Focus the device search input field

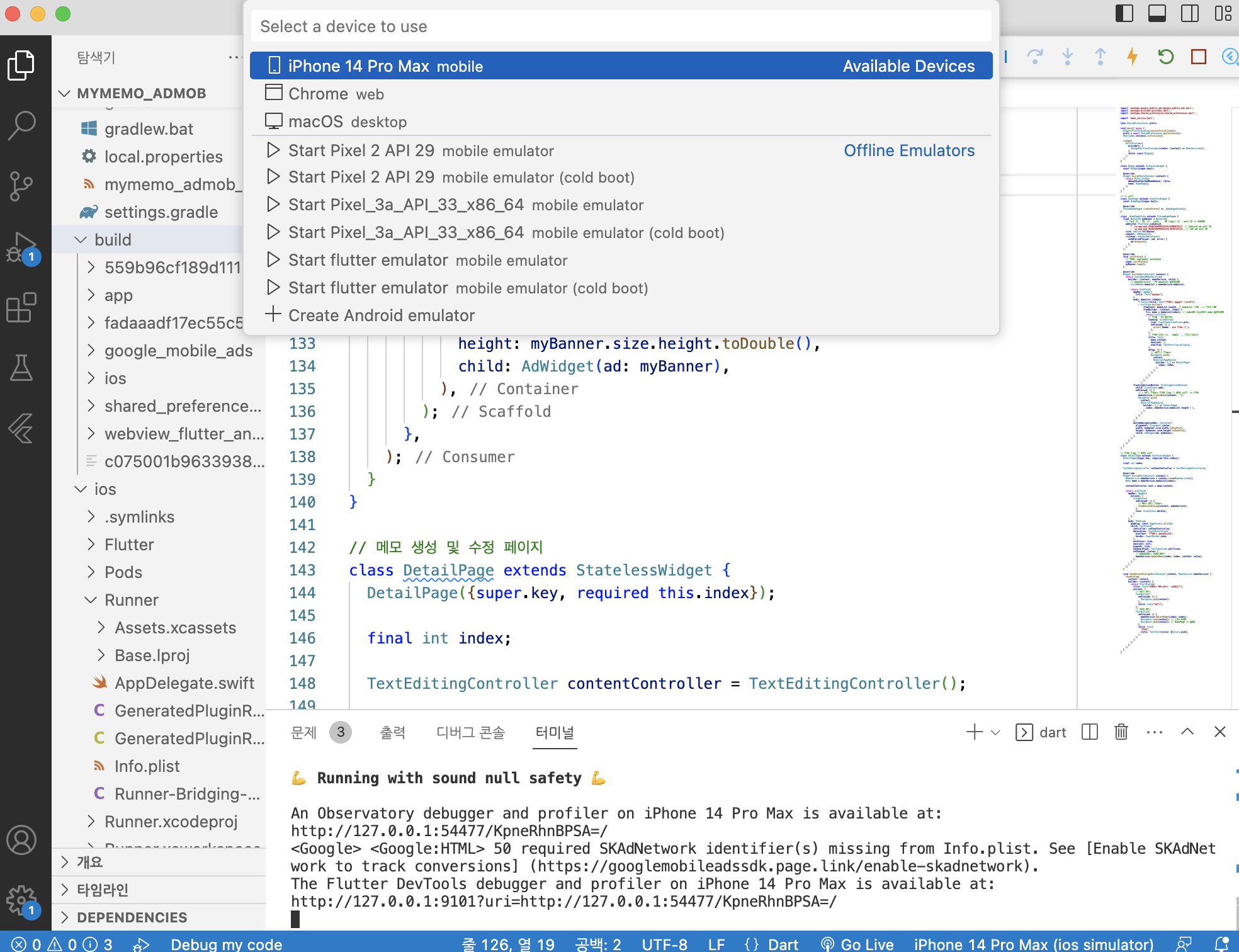coord(621,26)
